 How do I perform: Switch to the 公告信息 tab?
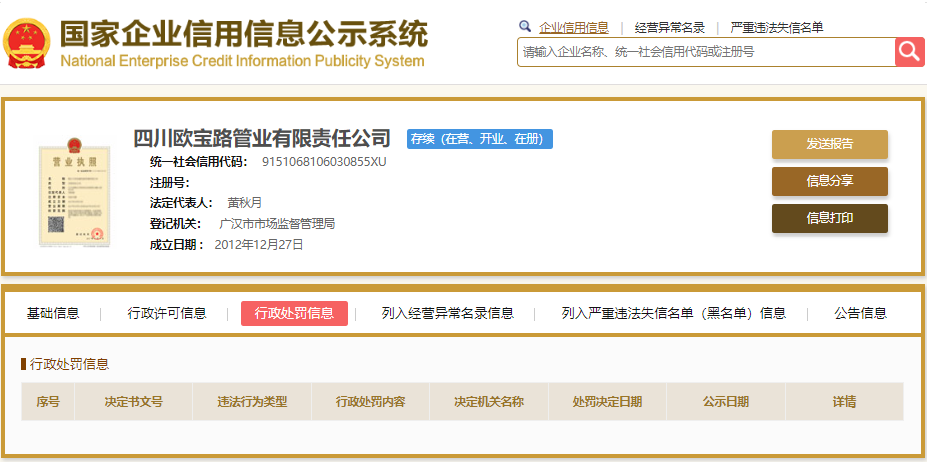(860, 314)
